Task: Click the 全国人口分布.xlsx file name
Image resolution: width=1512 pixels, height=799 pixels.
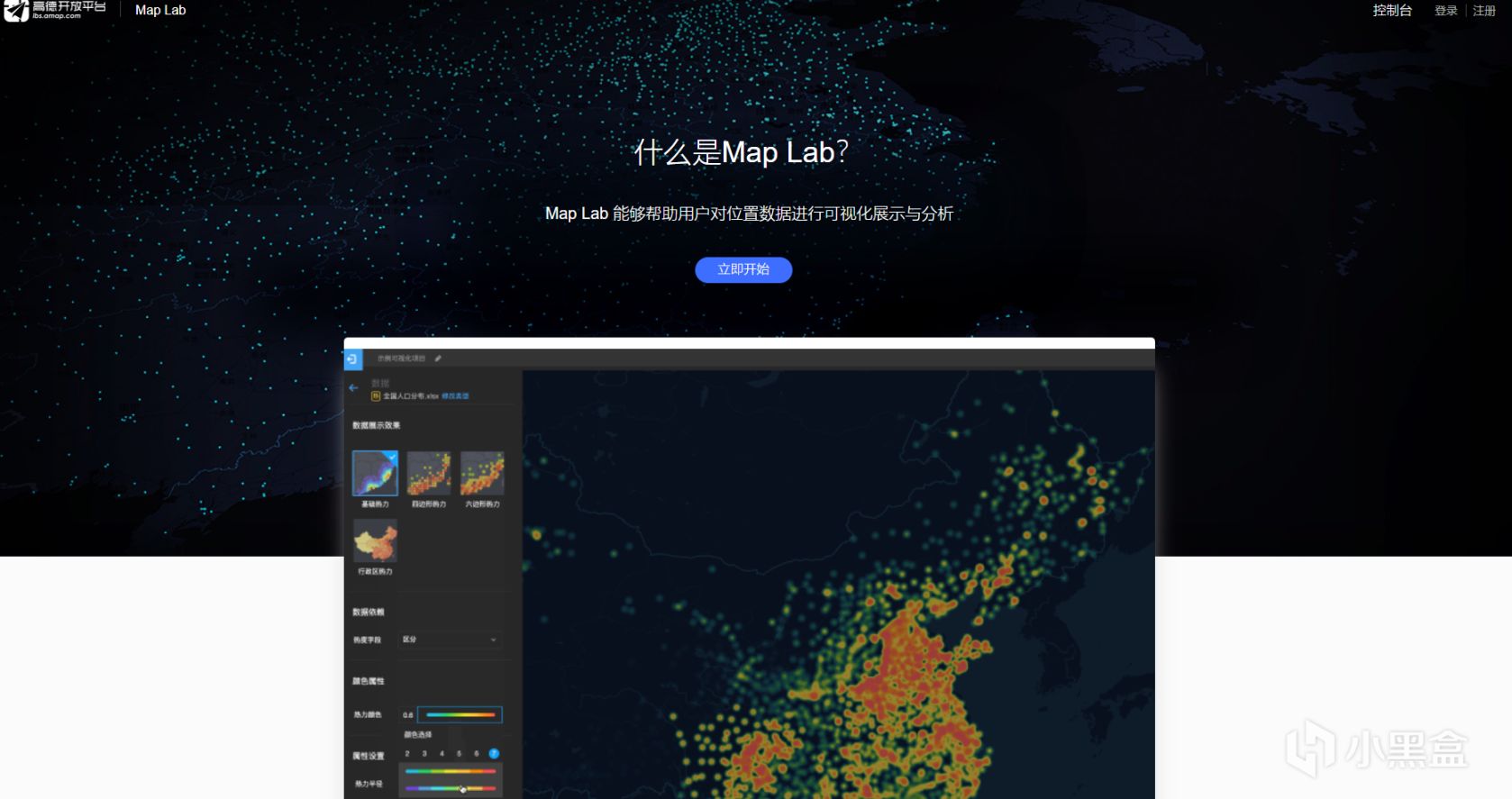Action: [411, 396]
